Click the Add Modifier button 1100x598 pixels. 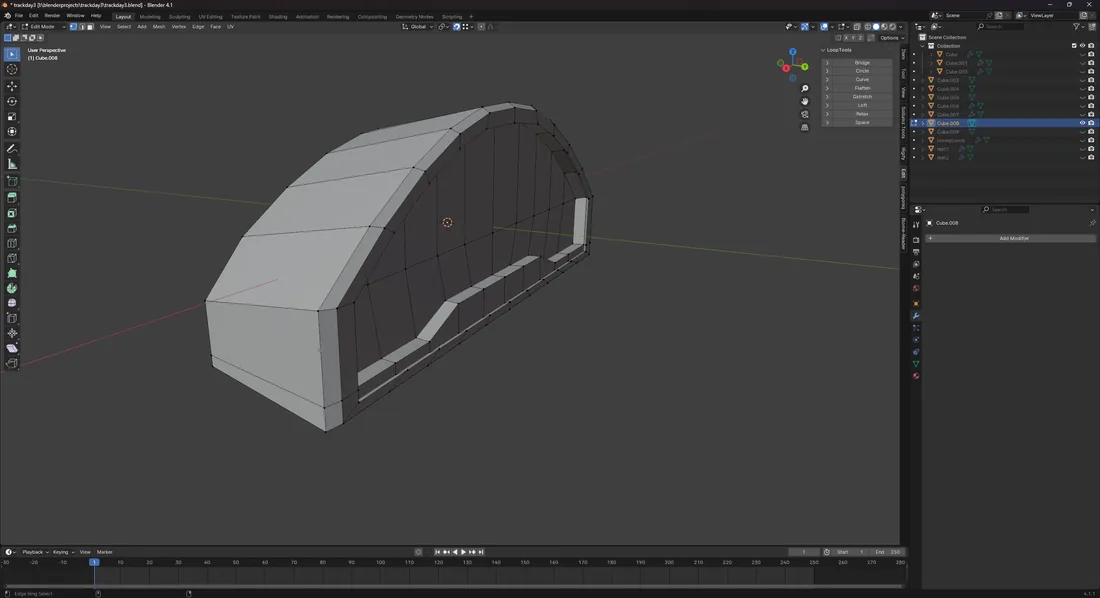(1013, 238)
